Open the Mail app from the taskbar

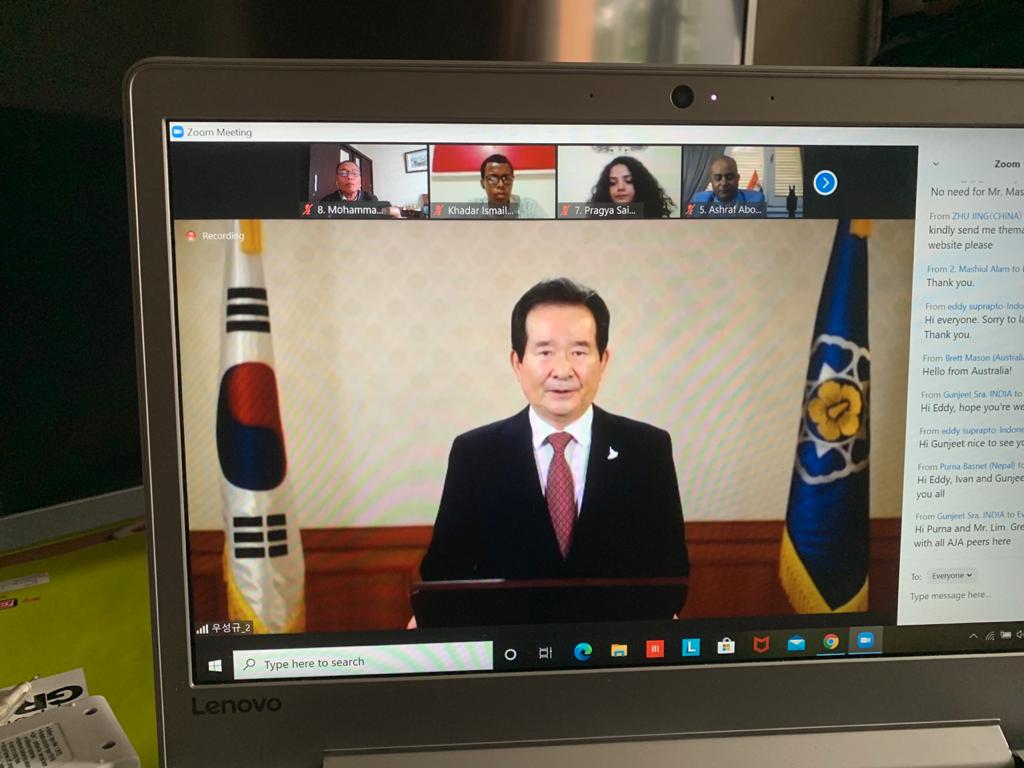pos(796,644)
